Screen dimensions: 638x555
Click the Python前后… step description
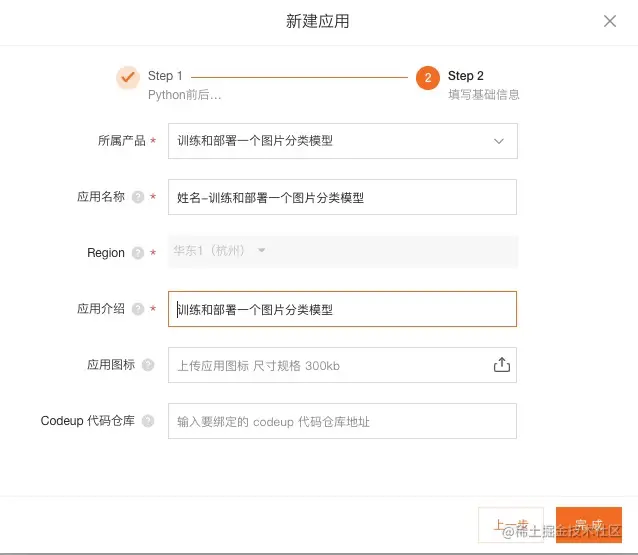pyautogui.click(x=184, y=95)
